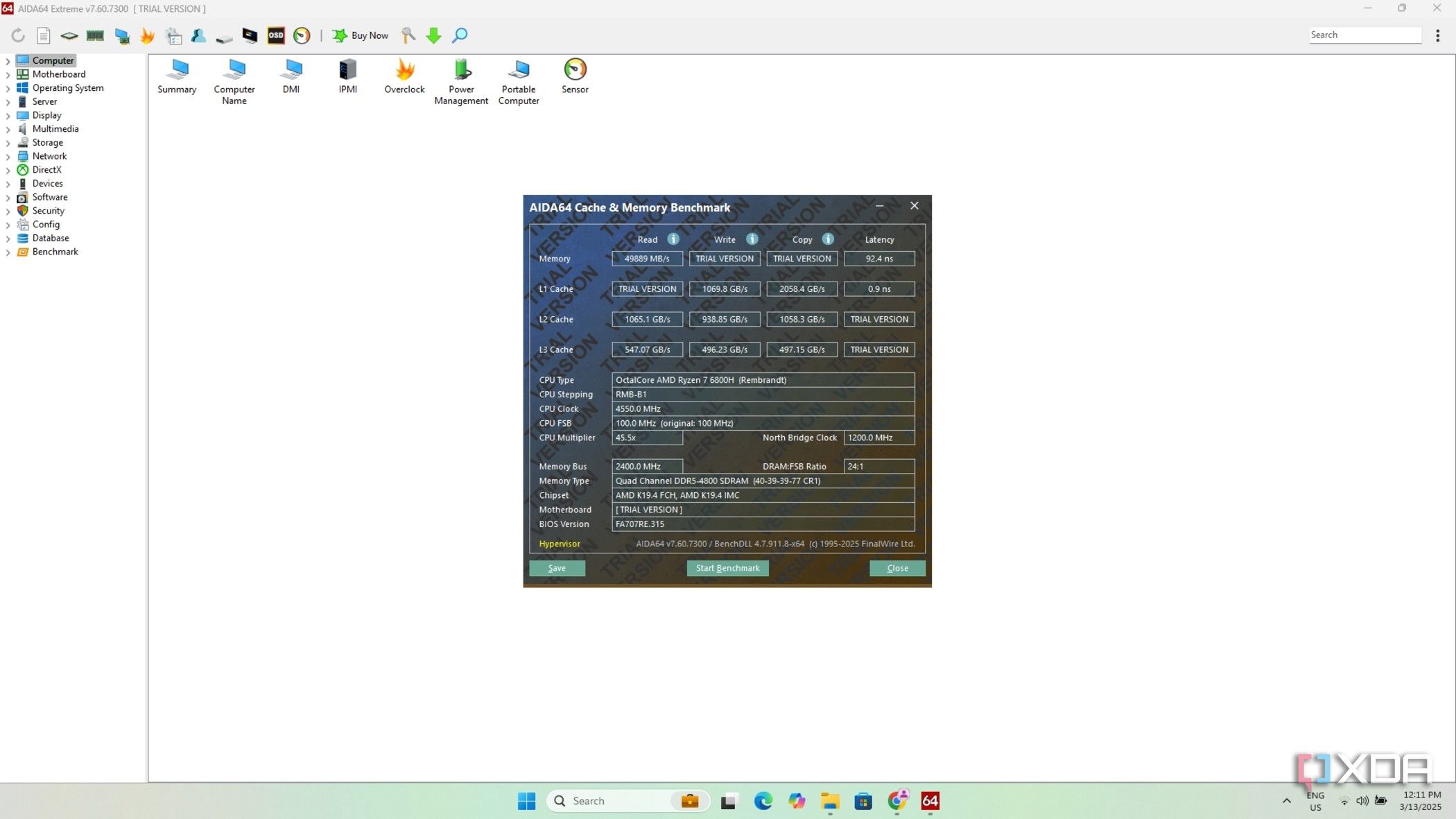Open the Portable Computer icon
This screenshot has height=819, width=1456.
pos(519,83)
